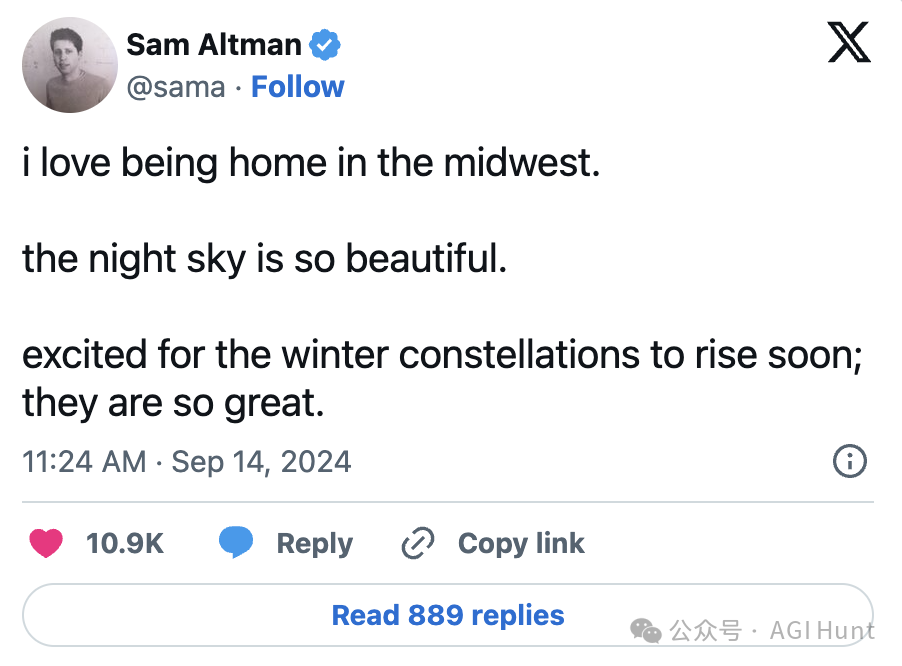This screenshot has width=902, height=666.
Task: Open Sam Altman's profile picture
Action: (70, 65)
